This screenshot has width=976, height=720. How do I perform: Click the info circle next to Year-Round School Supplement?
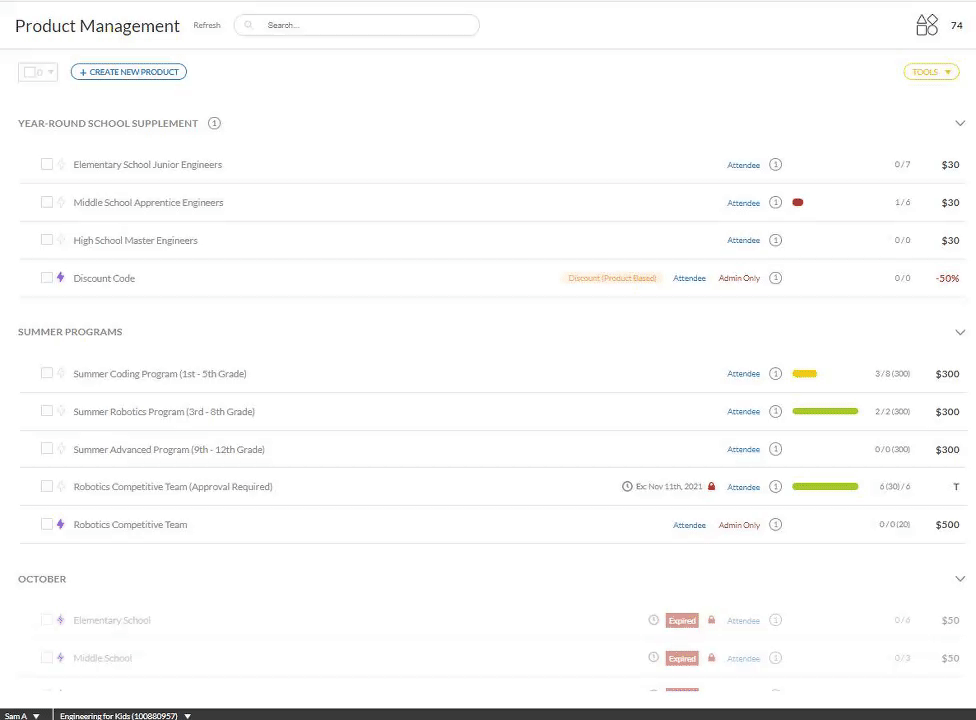tap(214, 123)
